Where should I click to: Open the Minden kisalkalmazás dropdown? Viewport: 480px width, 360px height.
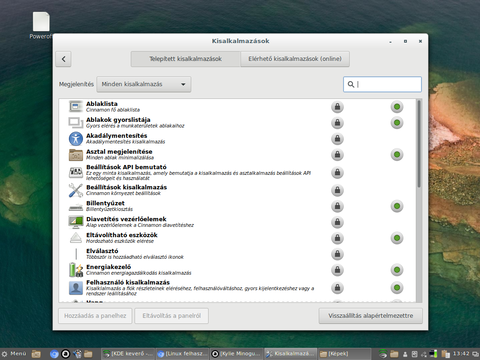tap(144, 84)
